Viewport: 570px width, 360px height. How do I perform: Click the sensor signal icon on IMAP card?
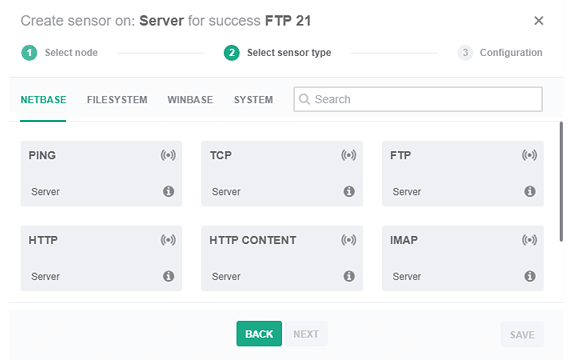pos(529,240)
